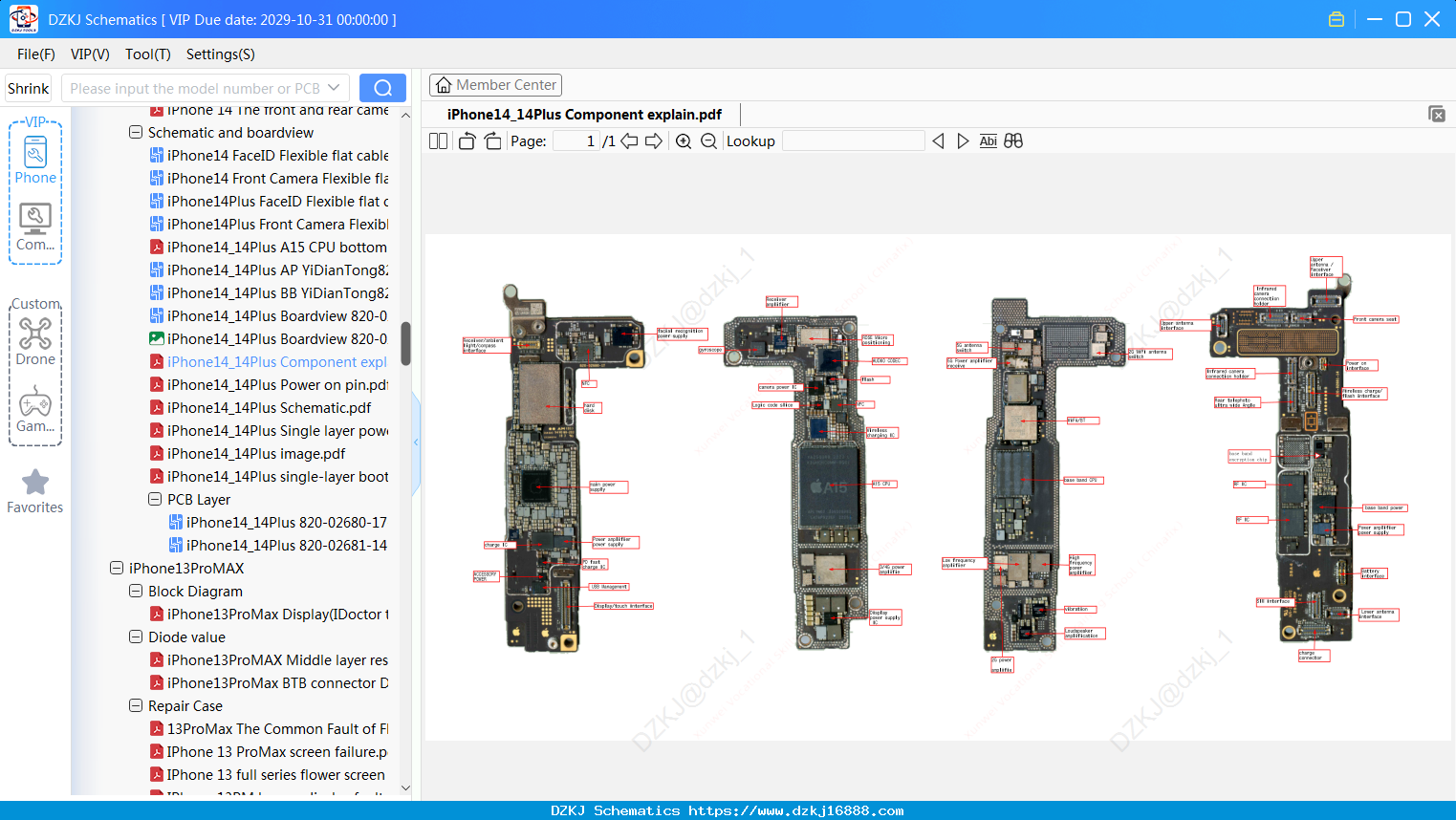Go to previous page arrow
The height and width of the screenshot is (820, 1456).
click(x=629, y=141)
